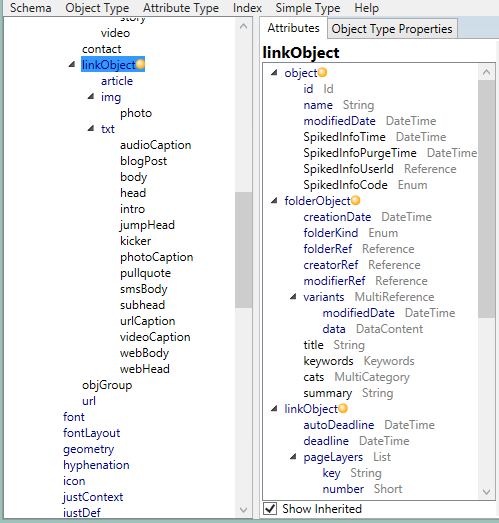
Task: Select the smsBody object type
Action: (144, 289)
